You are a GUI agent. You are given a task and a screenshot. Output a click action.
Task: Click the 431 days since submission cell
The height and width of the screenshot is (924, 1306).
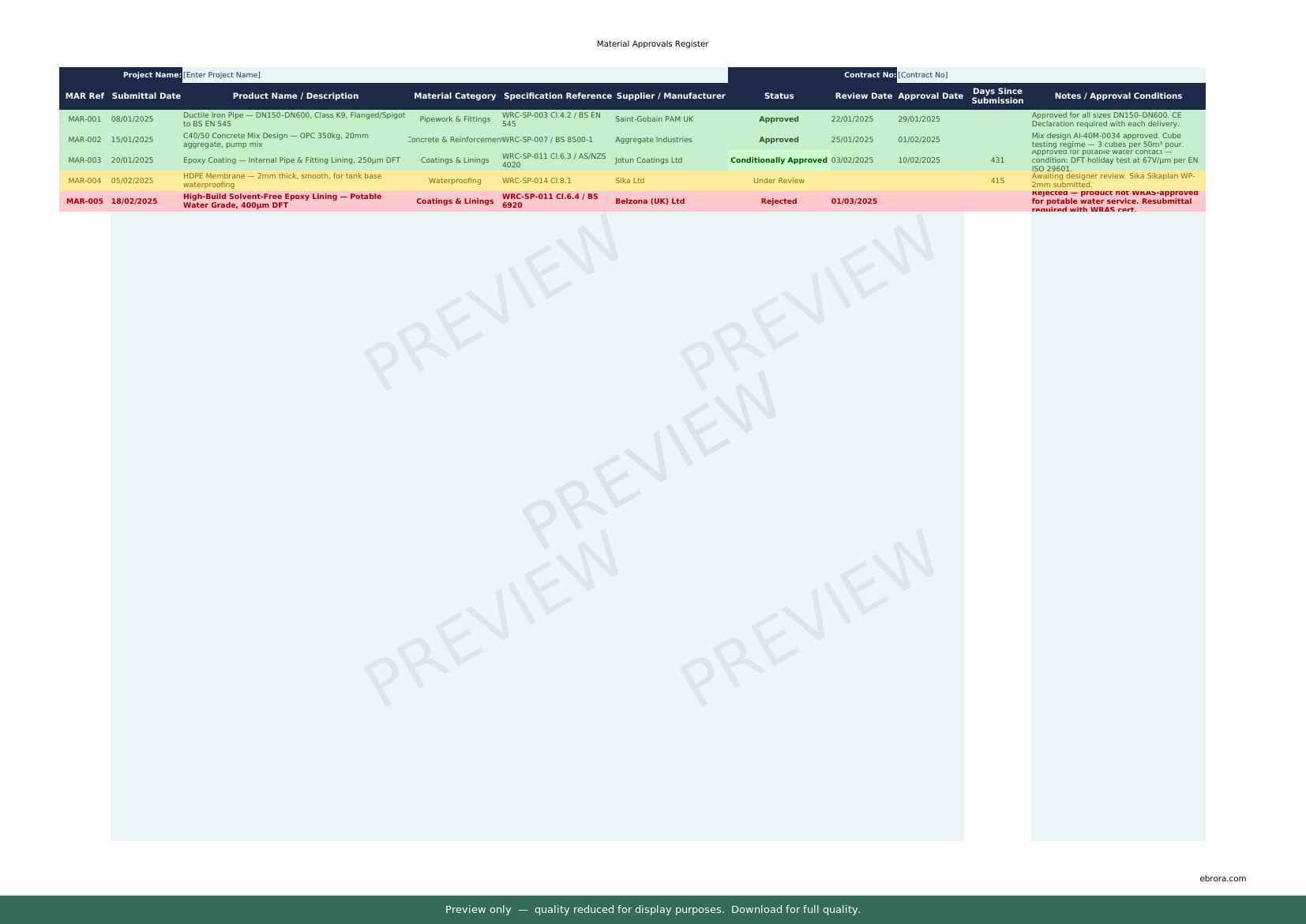997,160
